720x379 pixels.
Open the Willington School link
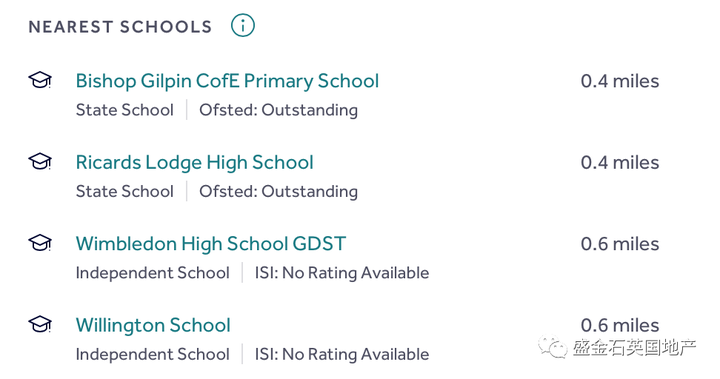pyautogui.click(x=153, y=325)
